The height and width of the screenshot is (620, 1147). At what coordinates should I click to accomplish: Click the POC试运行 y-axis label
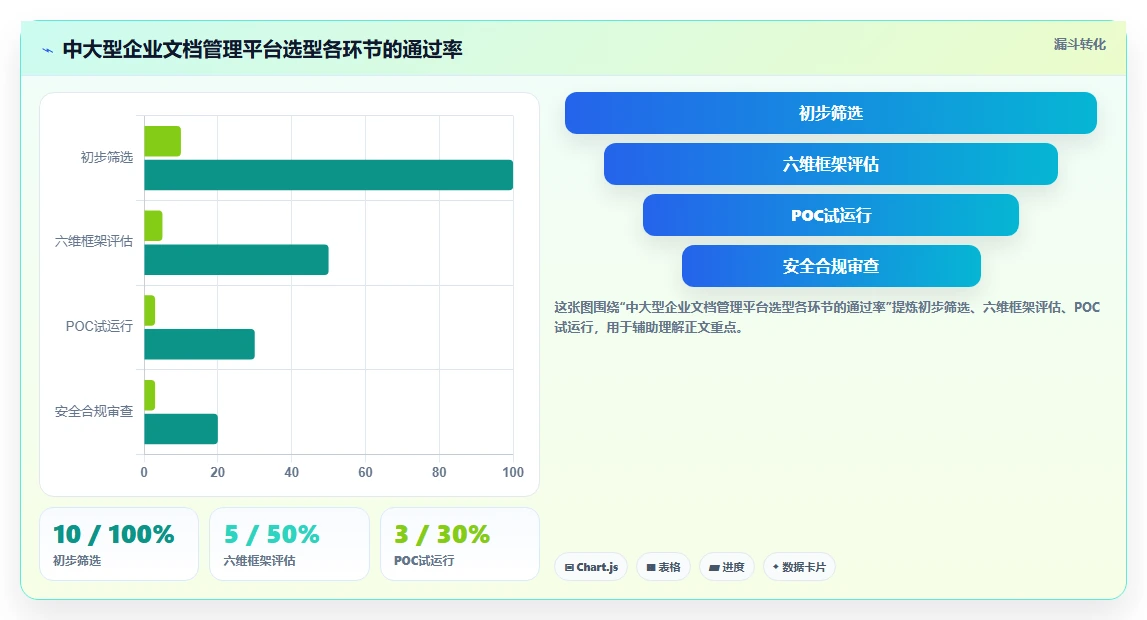[99, 326]
